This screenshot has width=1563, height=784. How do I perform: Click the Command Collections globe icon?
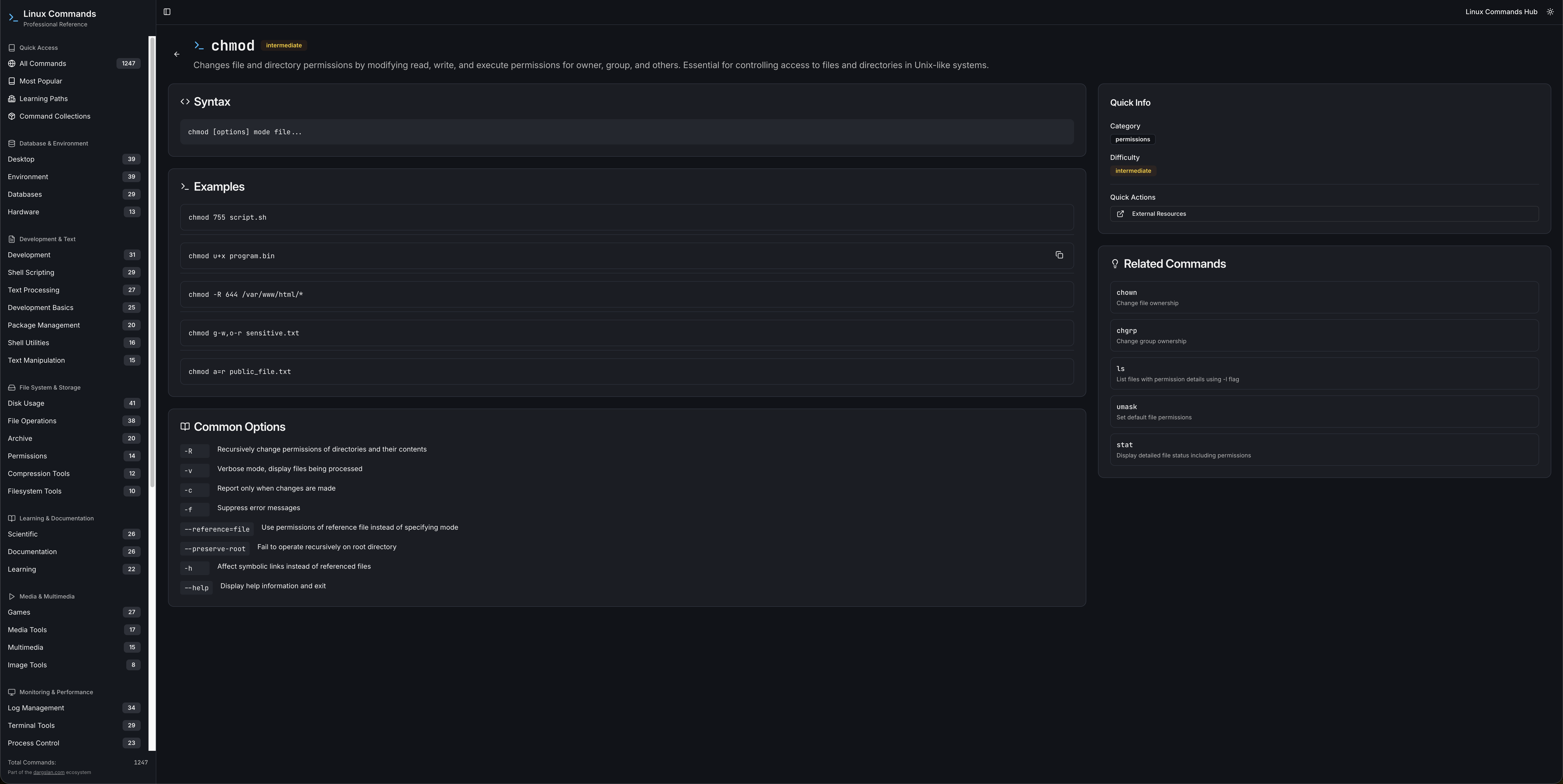coord(11,116)
